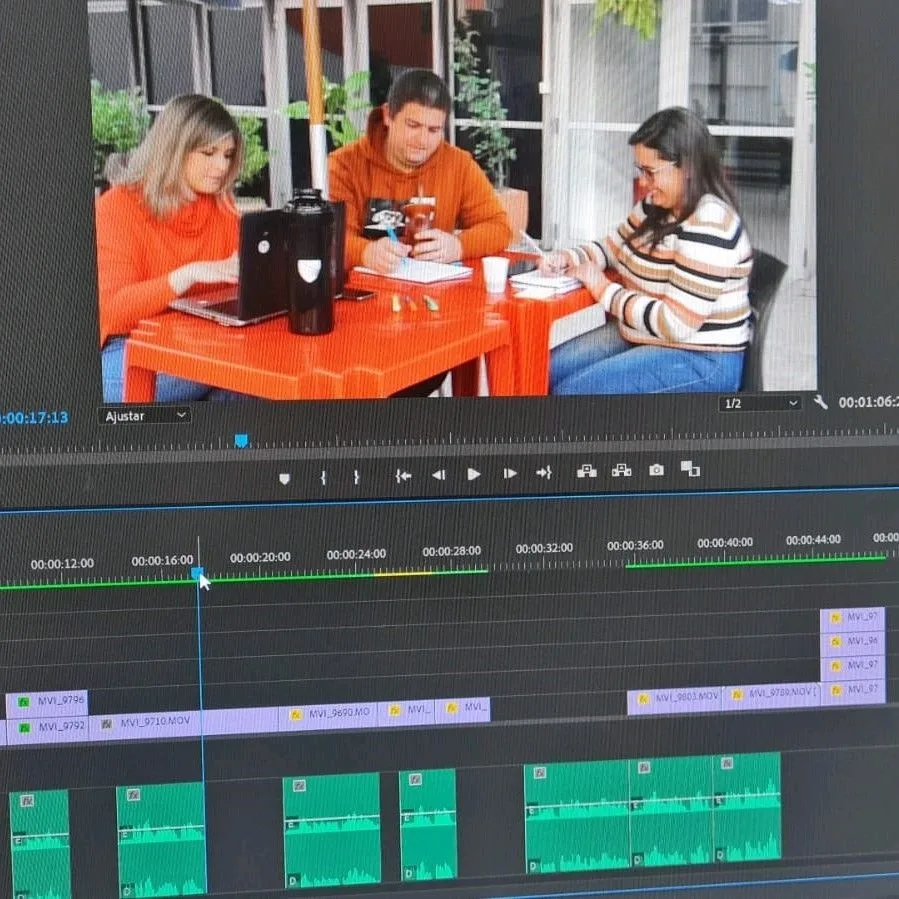Click the timeline ruler at 00:00:32:00
The height and width of the screenshot is (899, 899).
point(544,548)
